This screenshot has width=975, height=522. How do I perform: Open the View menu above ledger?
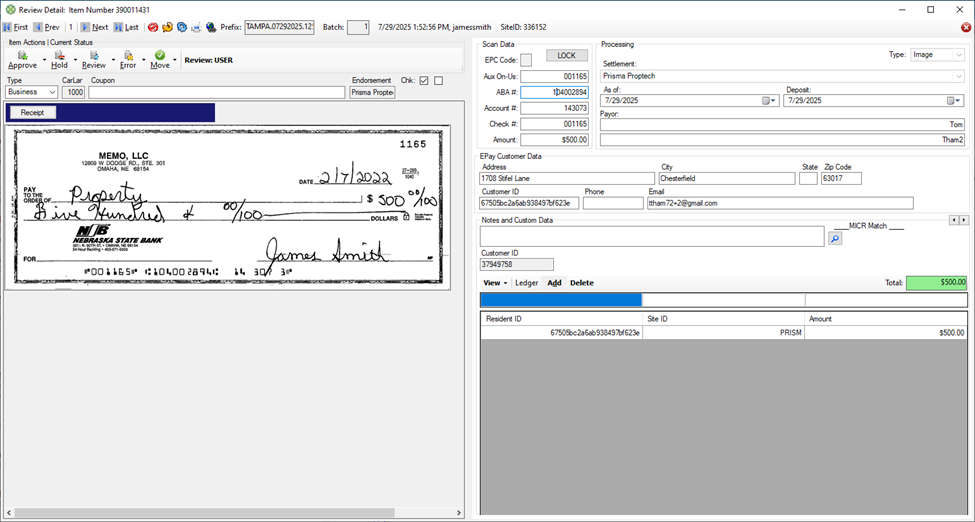tap(495, 283)
